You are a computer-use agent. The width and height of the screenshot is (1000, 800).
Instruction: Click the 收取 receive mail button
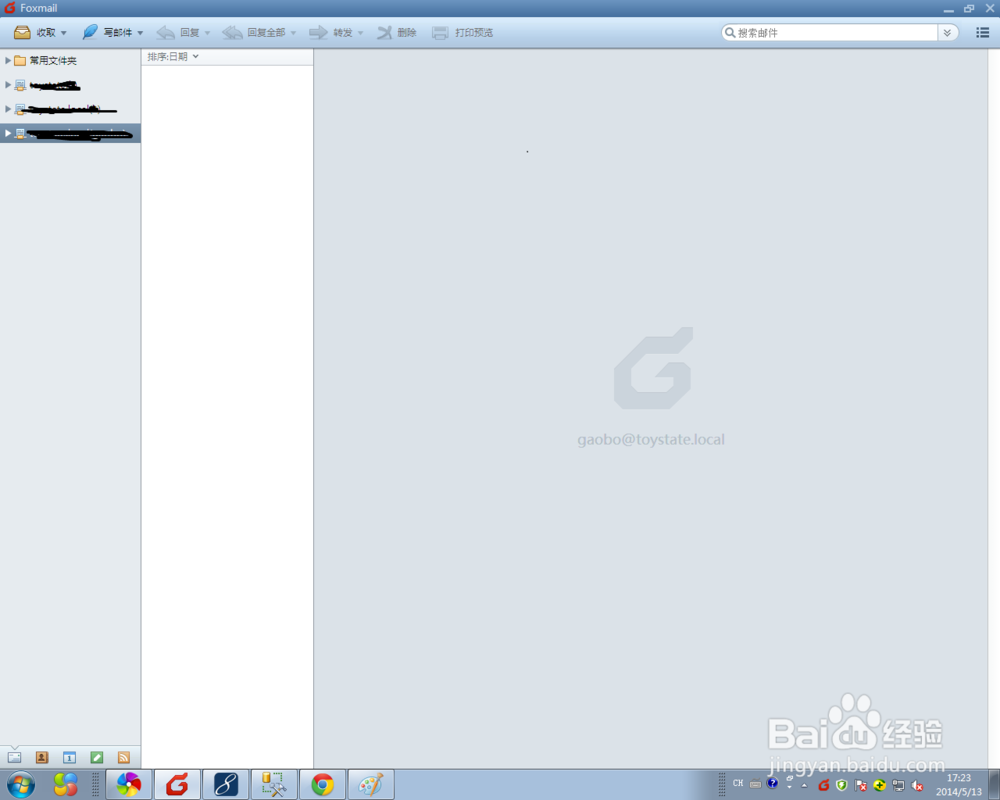tap(34, 33)
